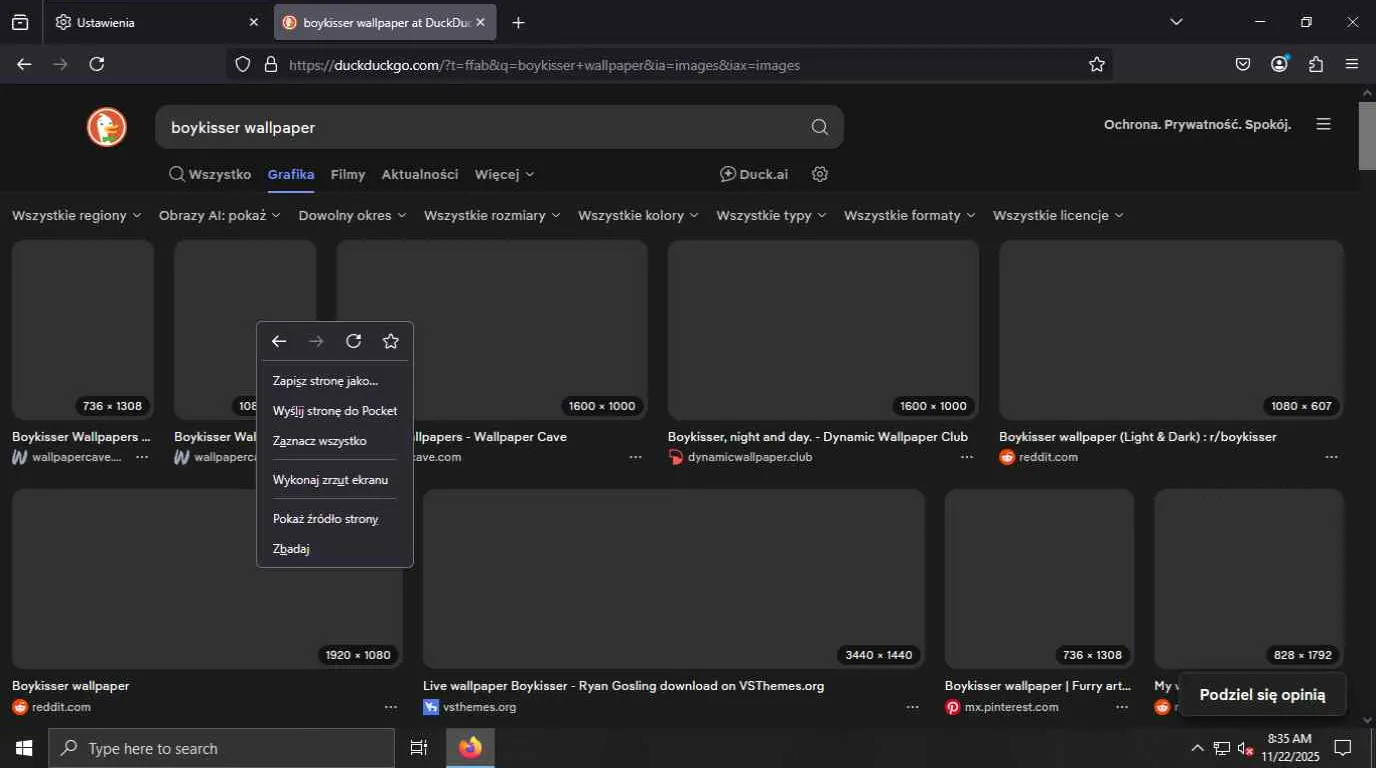This screenshot has width=1376, height=768.
Task: Submit search with the magnifier icon in the search box
Action: pyautogui.click(x=820, y=127)
